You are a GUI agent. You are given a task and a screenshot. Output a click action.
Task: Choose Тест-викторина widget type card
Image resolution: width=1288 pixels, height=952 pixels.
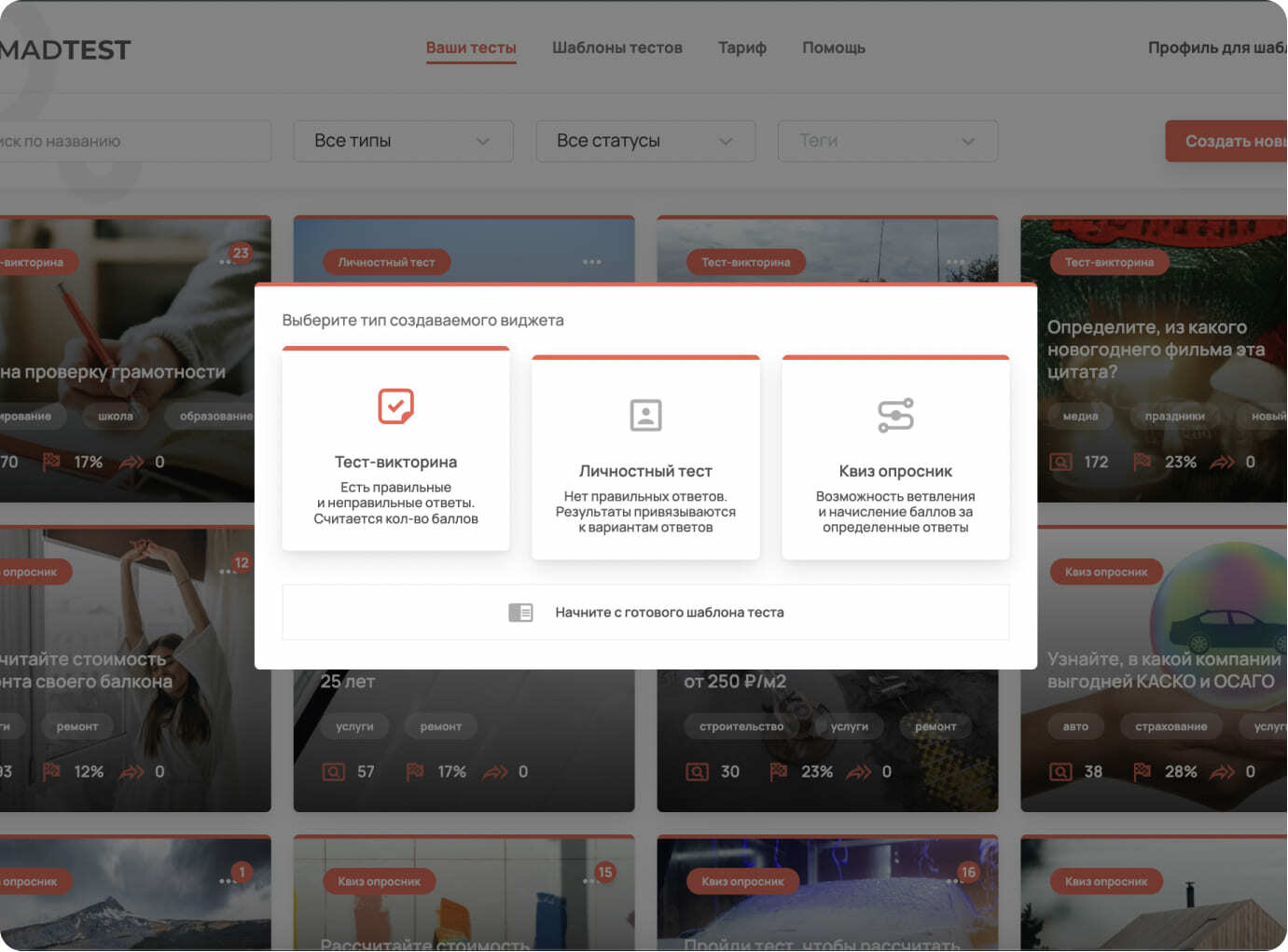(395, 448)
